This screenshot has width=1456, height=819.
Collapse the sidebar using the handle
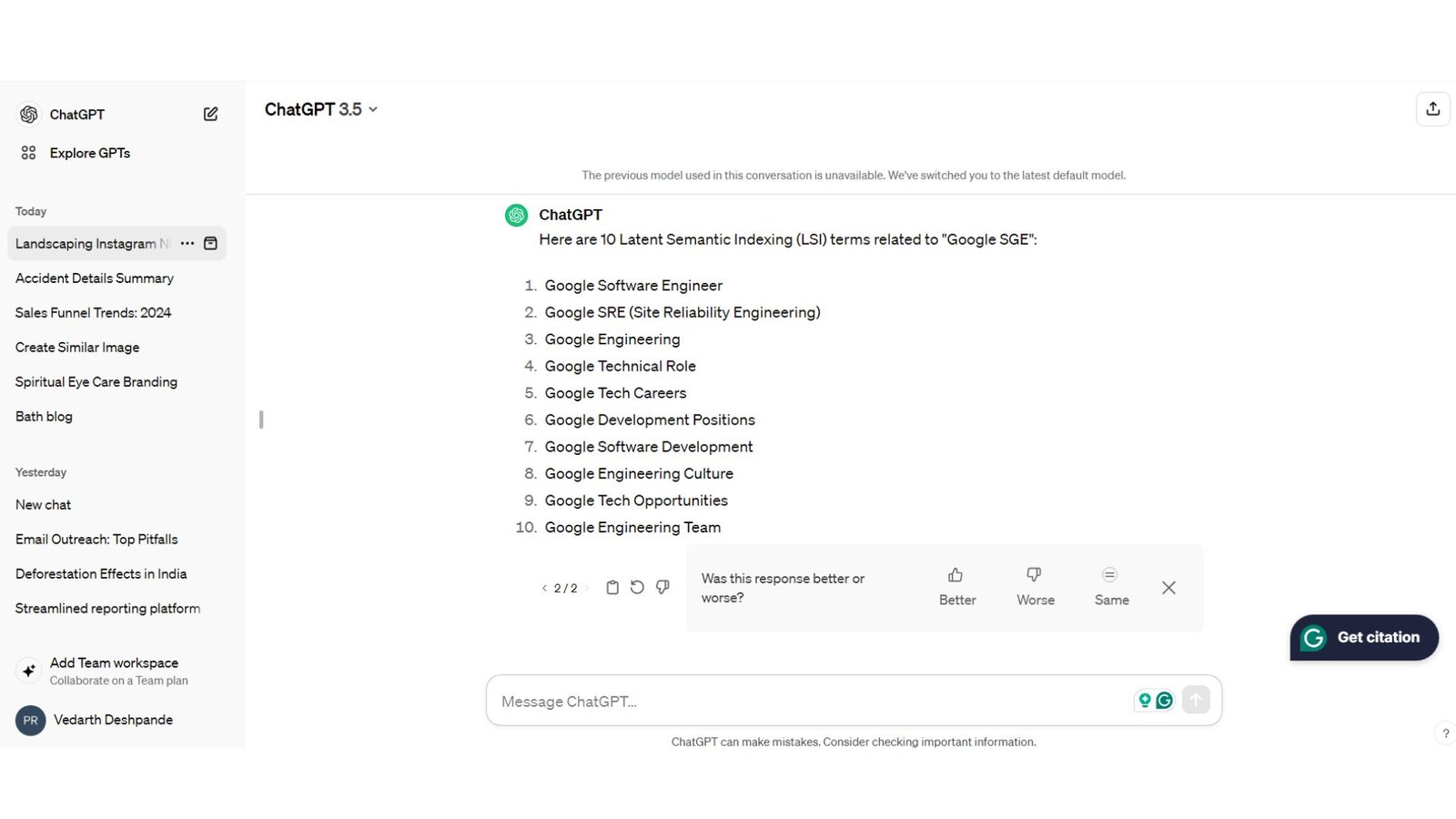tap(261, 420)
